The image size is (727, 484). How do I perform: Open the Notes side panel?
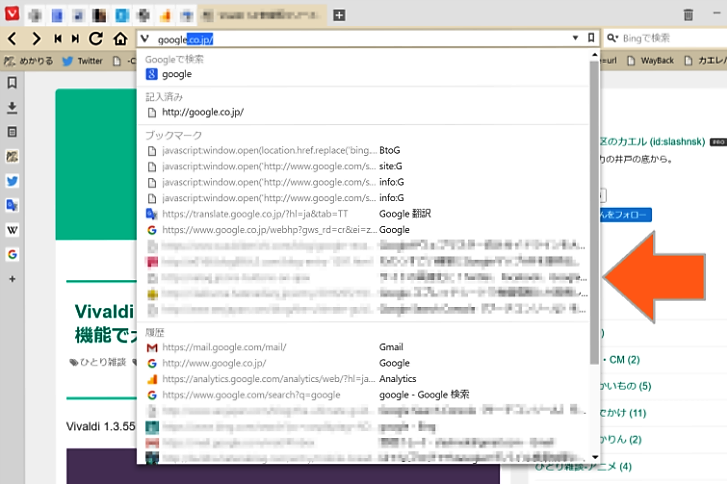pyautogui.click(x=12, y=132)
